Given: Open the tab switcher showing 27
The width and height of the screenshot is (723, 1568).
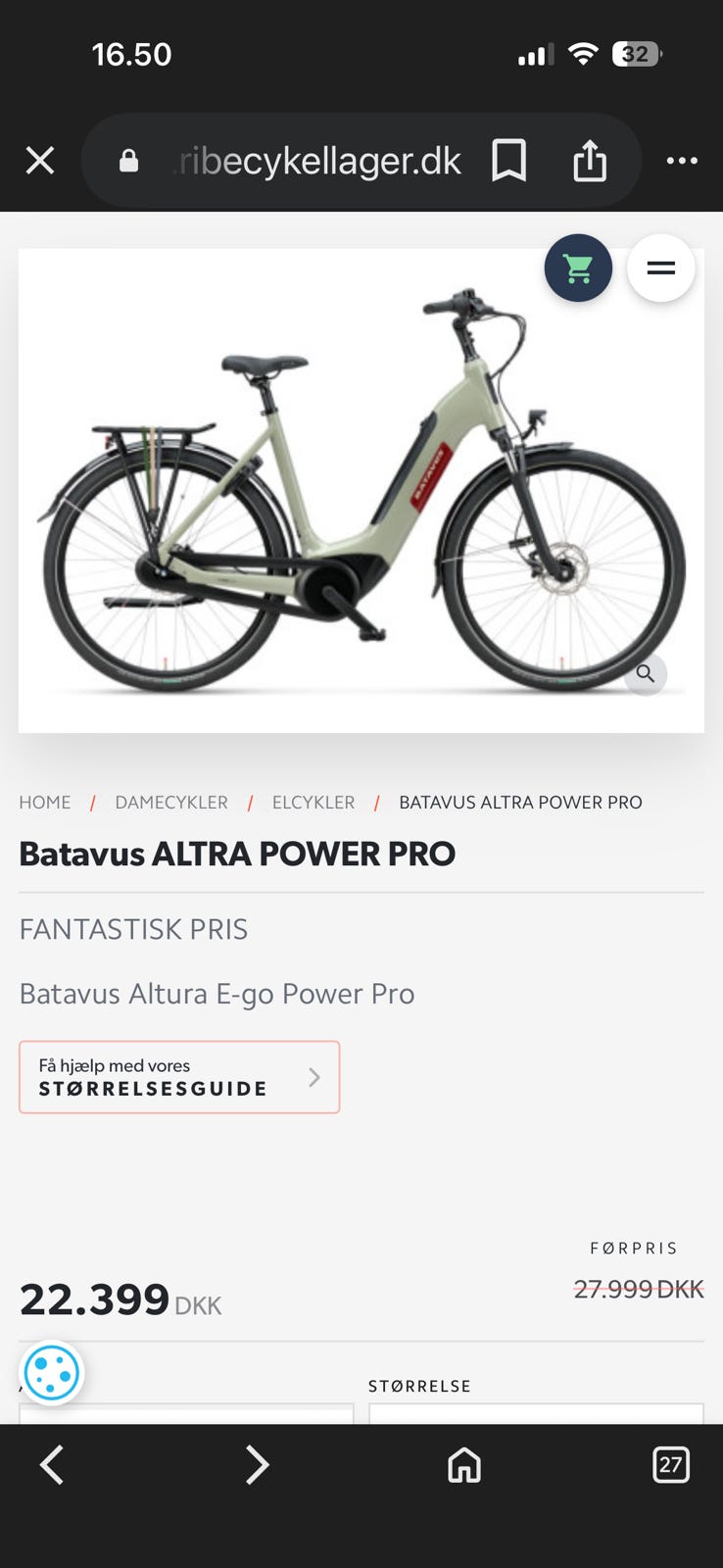Looking at the screenshot, I should 671,1465.
